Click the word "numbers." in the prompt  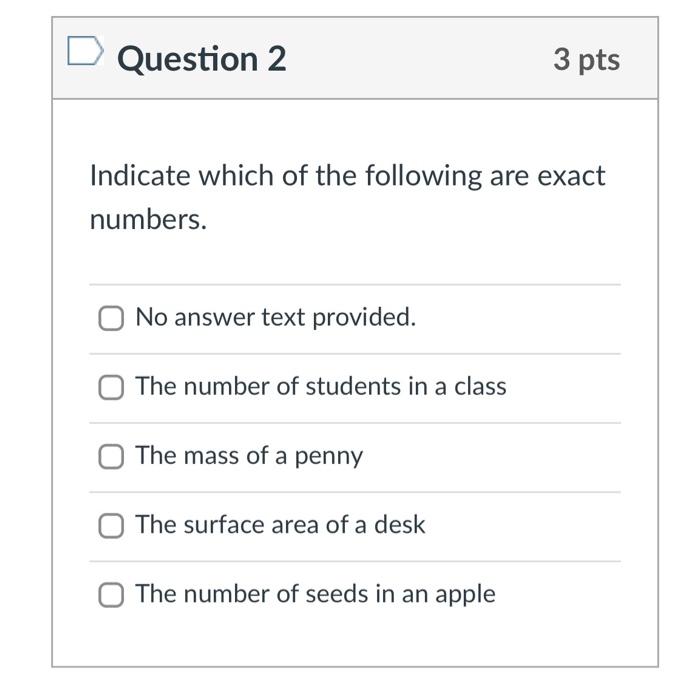pyautogui.click(x=148, y=220)
